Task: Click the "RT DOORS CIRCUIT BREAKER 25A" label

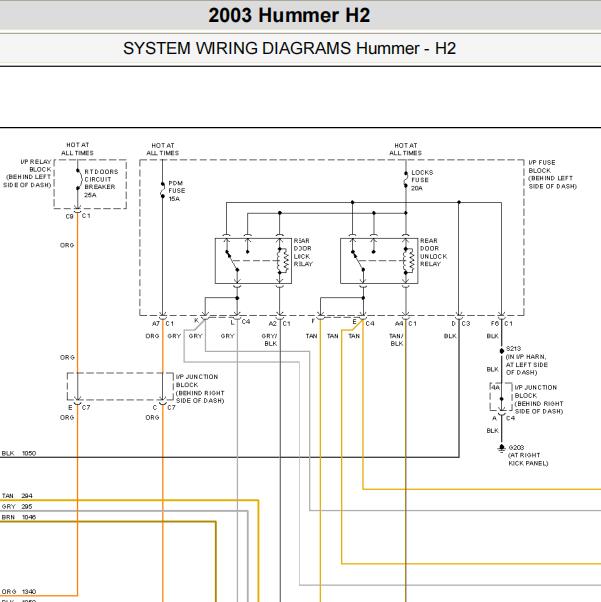Action: 101,183
